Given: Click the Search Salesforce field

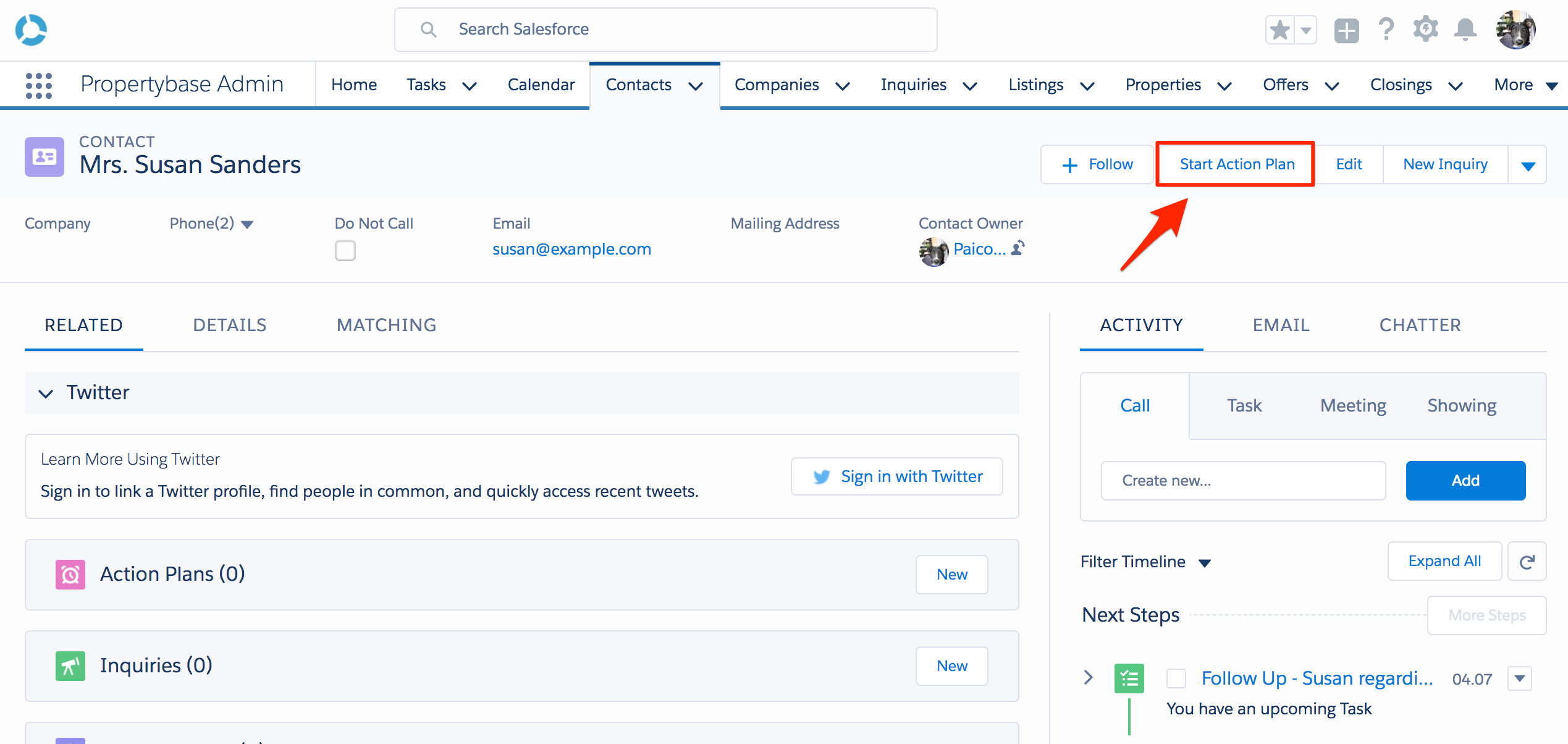Looking at the screenshot, I should tap(666, 30).
